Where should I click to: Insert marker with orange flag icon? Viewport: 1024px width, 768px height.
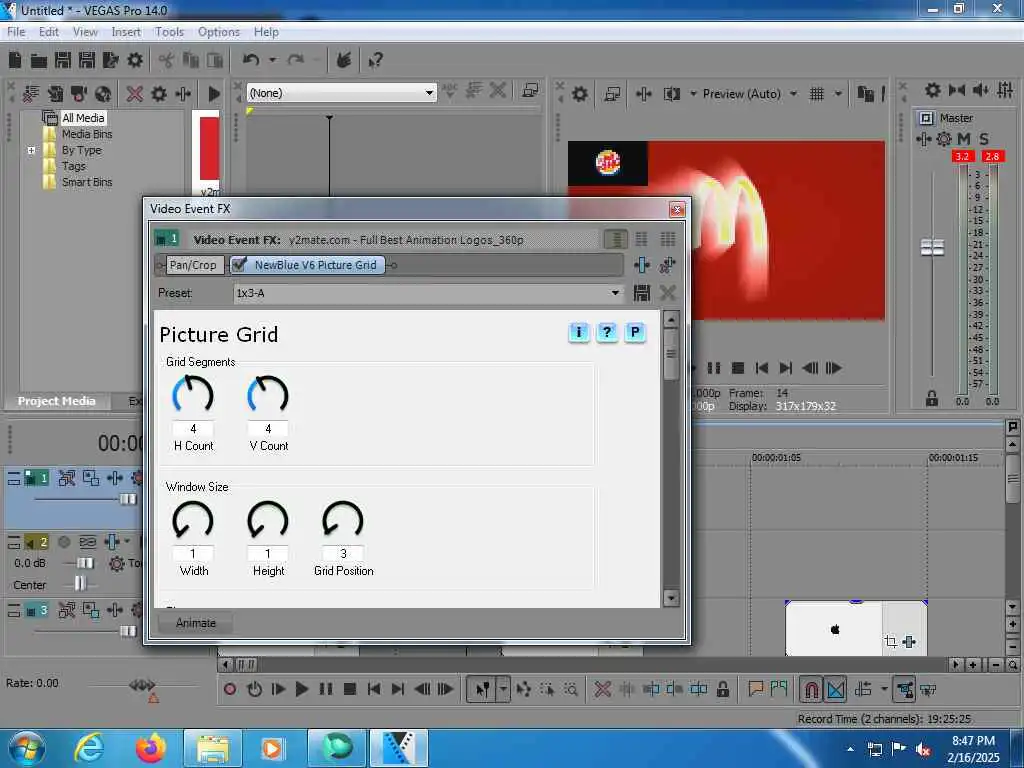[x=756, y=688]
